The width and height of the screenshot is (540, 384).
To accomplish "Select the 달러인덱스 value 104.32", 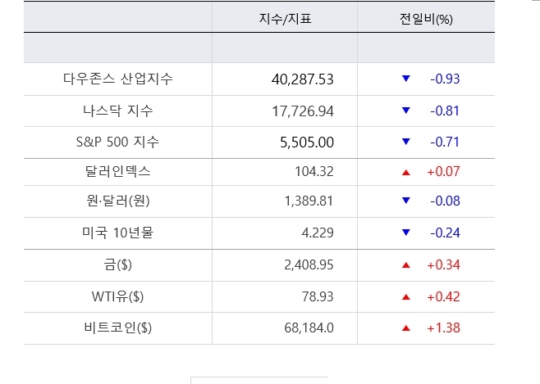I will click(314, 171).
